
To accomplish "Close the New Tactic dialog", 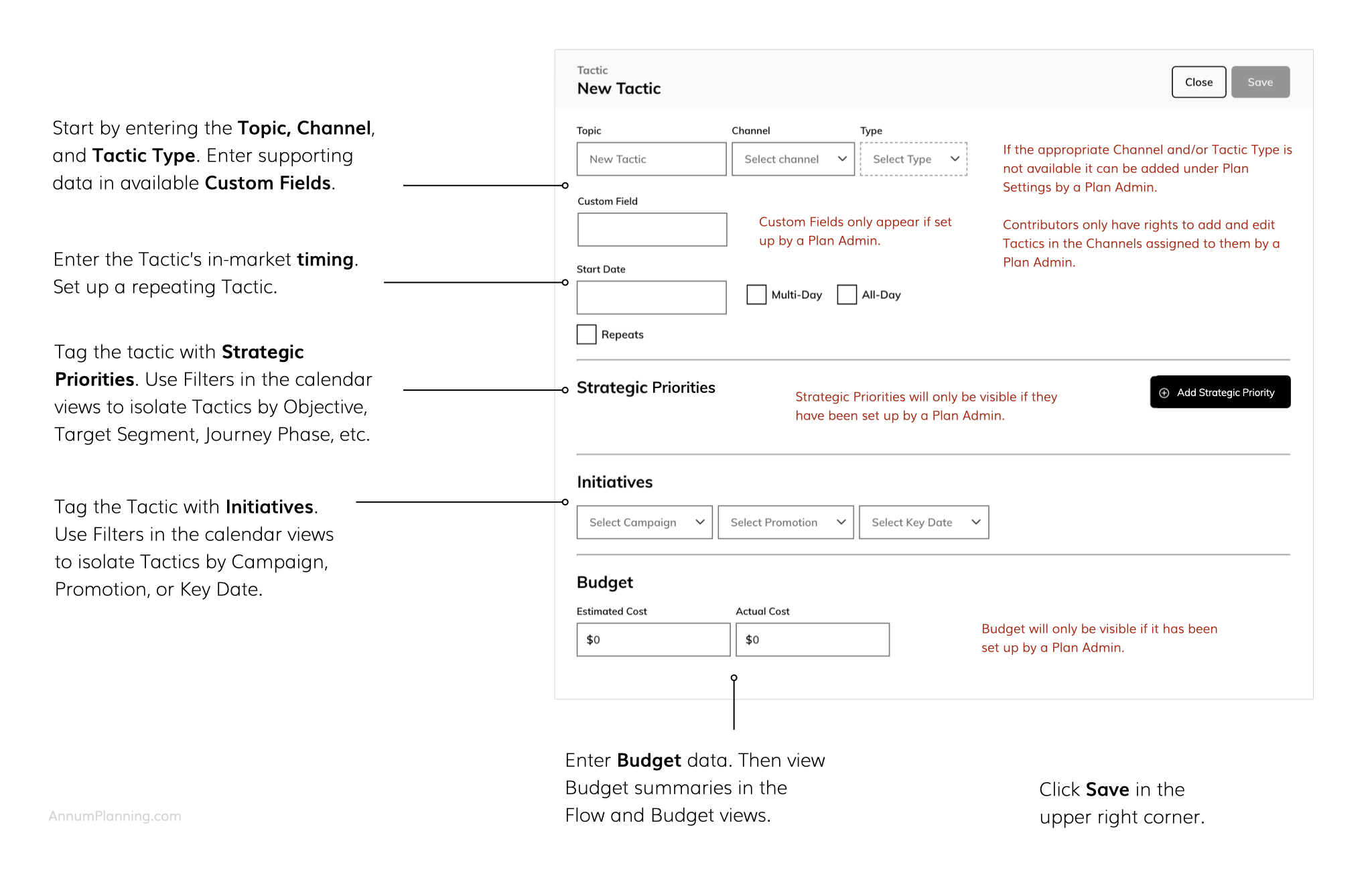I will [1198, 82].
